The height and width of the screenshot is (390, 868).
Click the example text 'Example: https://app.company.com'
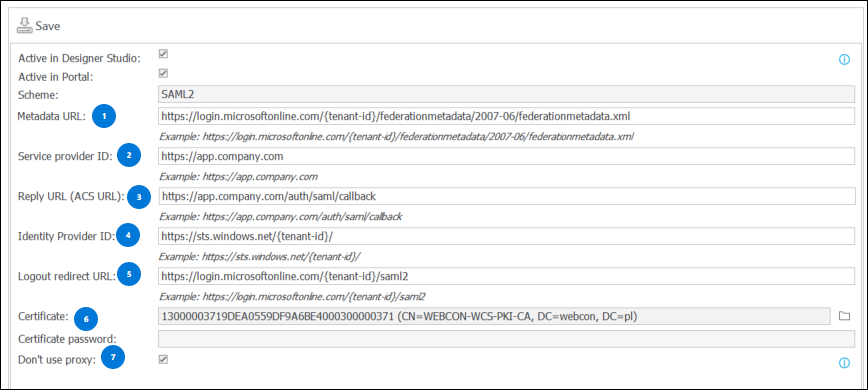[238, 177]
